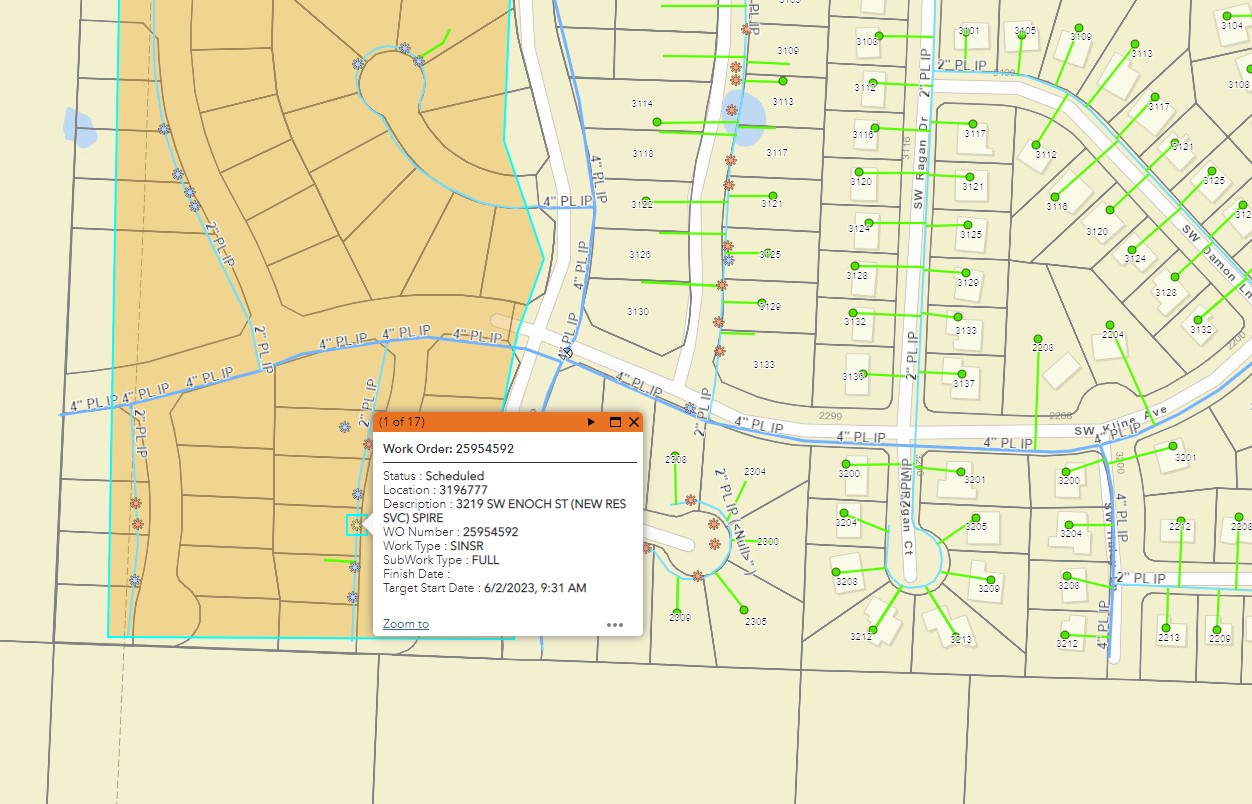Click the parcel labeled 3130

[x=637, y=312]
